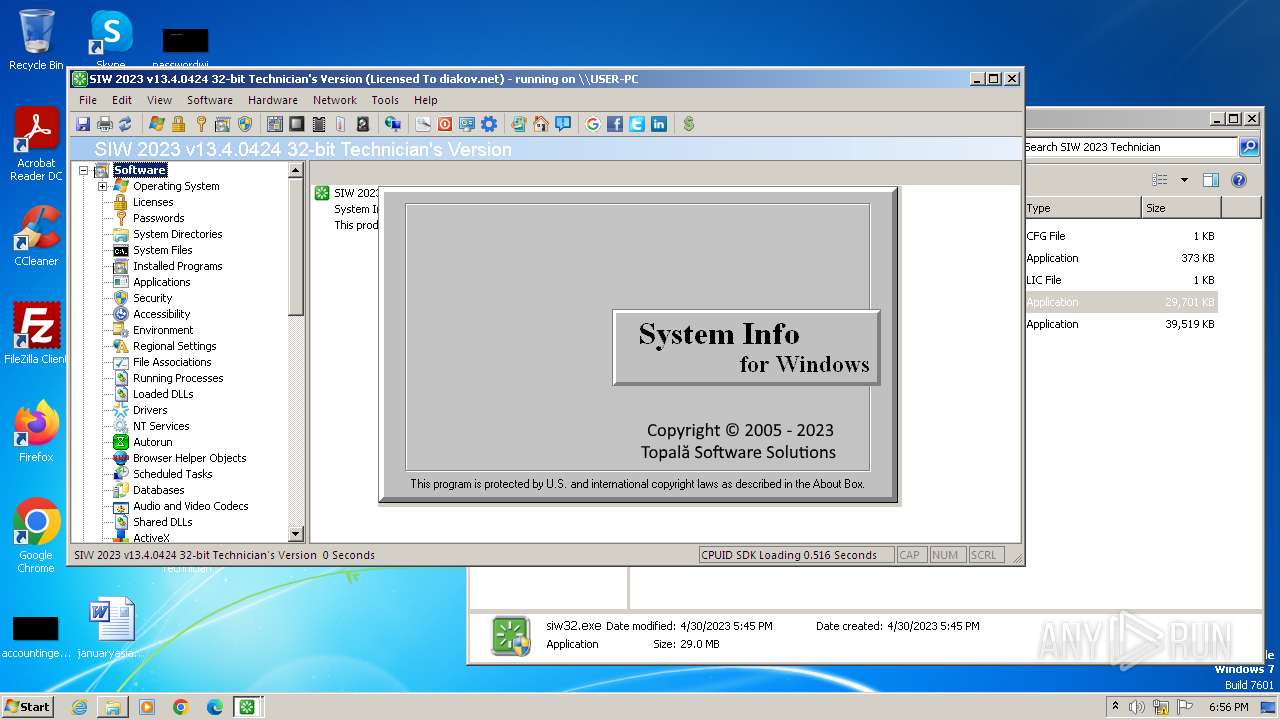This screenshot has width=1280, height=720.
Task: Show hidden tray icons arrow
Action: coord(1115,706)
